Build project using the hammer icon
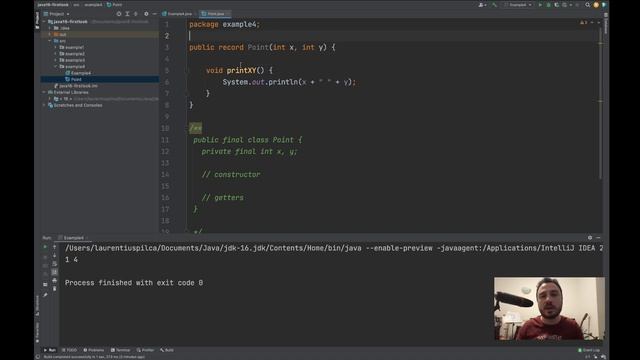This screenshot has width=640, height=360. pos(495,5)
